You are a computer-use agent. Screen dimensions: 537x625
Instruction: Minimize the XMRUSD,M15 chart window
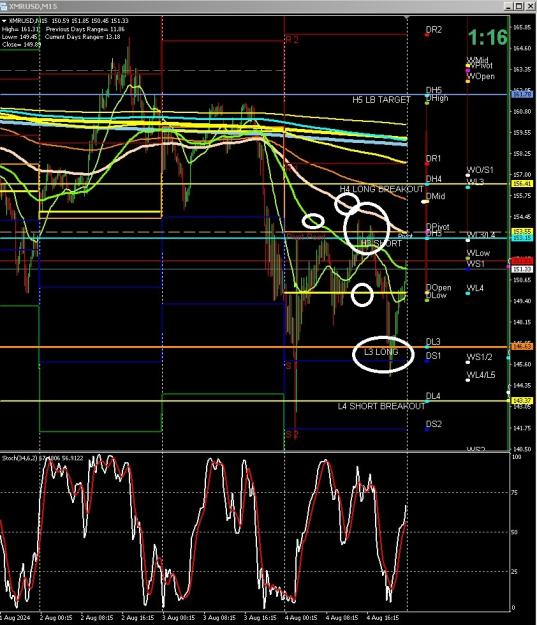pos(508,6)
